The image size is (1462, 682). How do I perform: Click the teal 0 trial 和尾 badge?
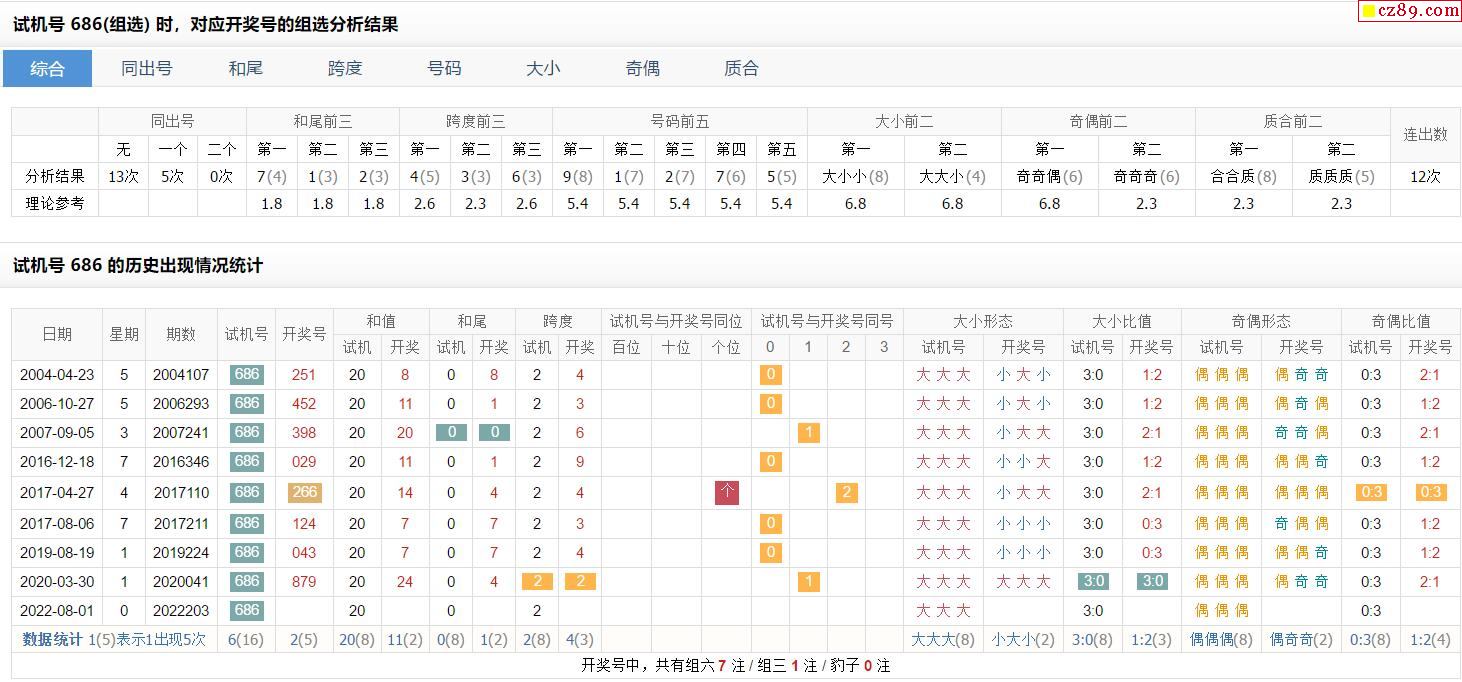[451, 433]
